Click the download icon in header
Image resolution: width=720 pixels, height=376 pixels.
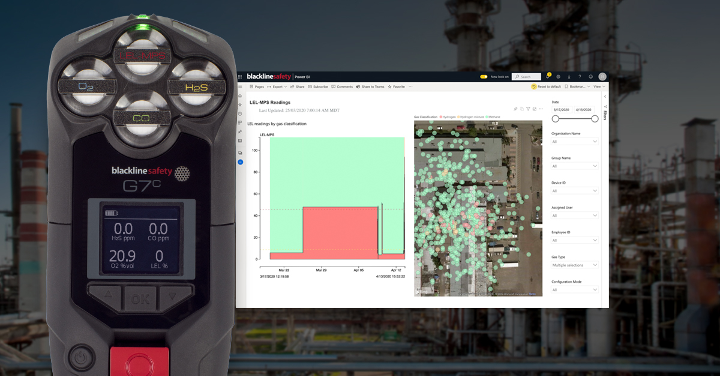tap(569, 77)
